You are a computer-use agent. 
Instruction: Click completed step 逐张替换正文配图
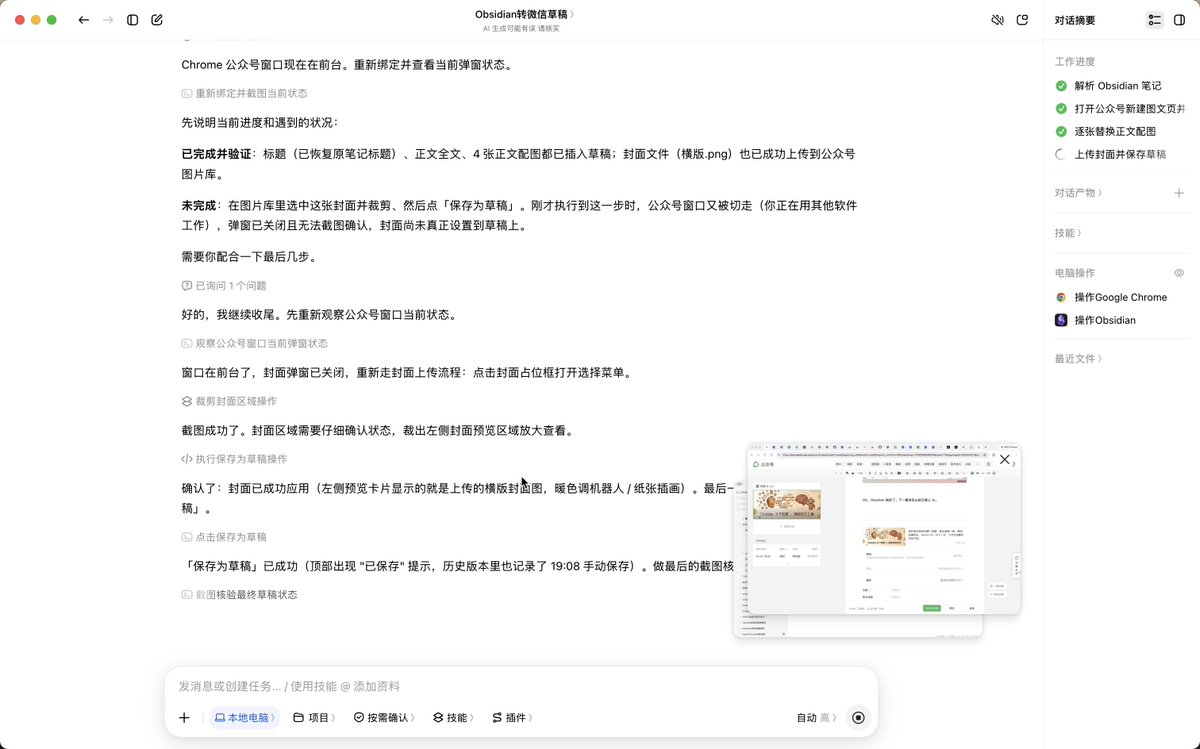pyautogui.click(x=1114, y=131)
